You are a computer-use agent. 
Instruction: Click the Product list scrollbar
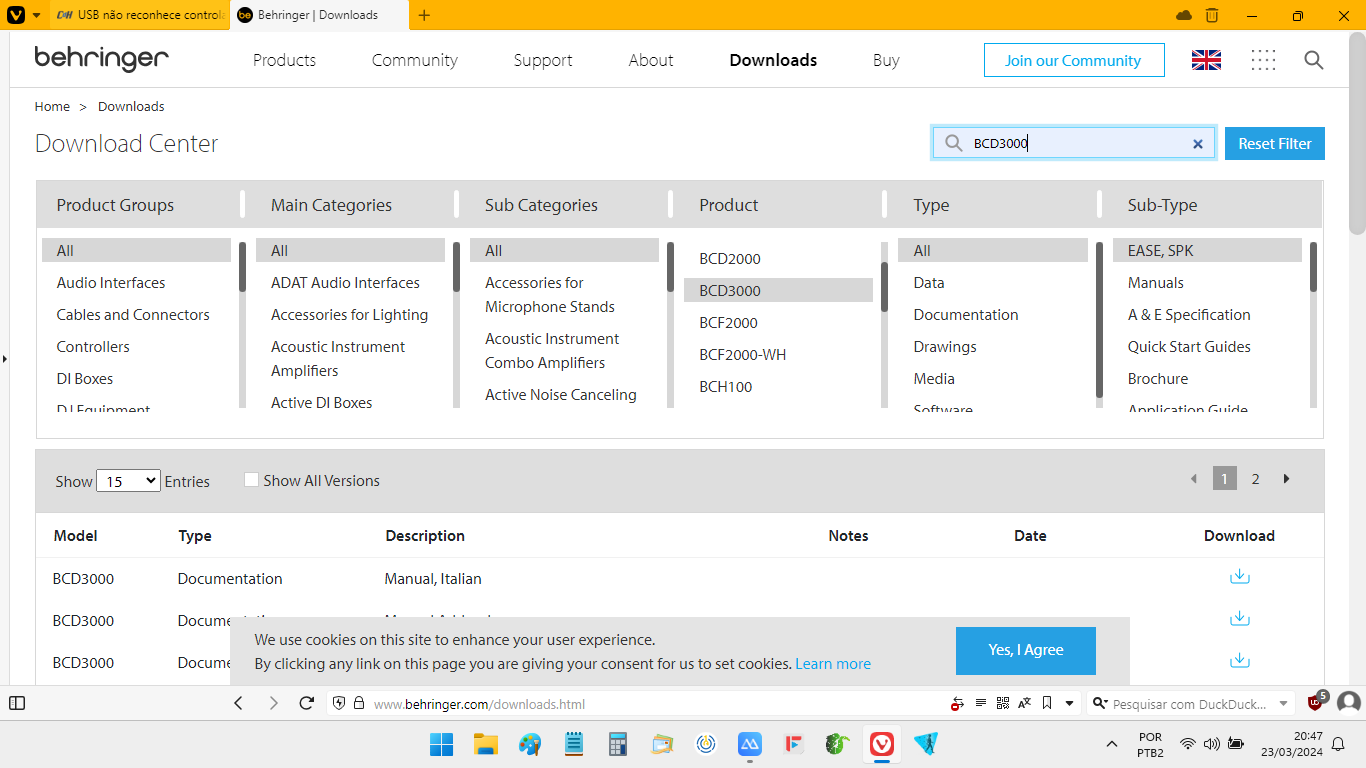tap(884, 286)
